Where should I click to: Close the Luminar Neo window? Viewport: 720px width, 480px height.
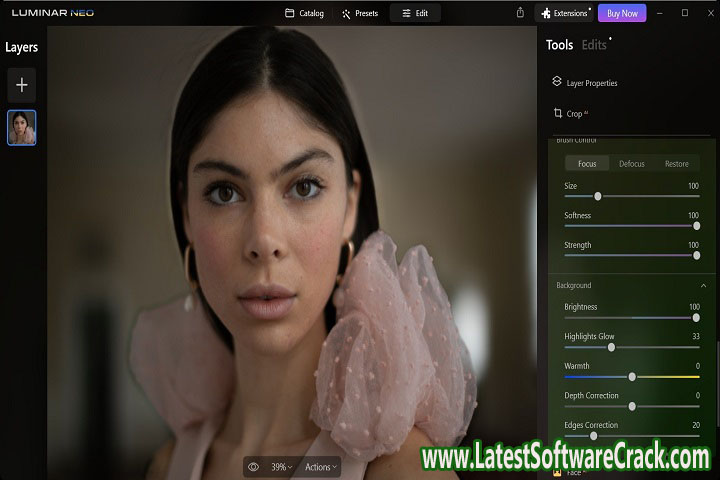pyautogui.click(x=710, y=13)
